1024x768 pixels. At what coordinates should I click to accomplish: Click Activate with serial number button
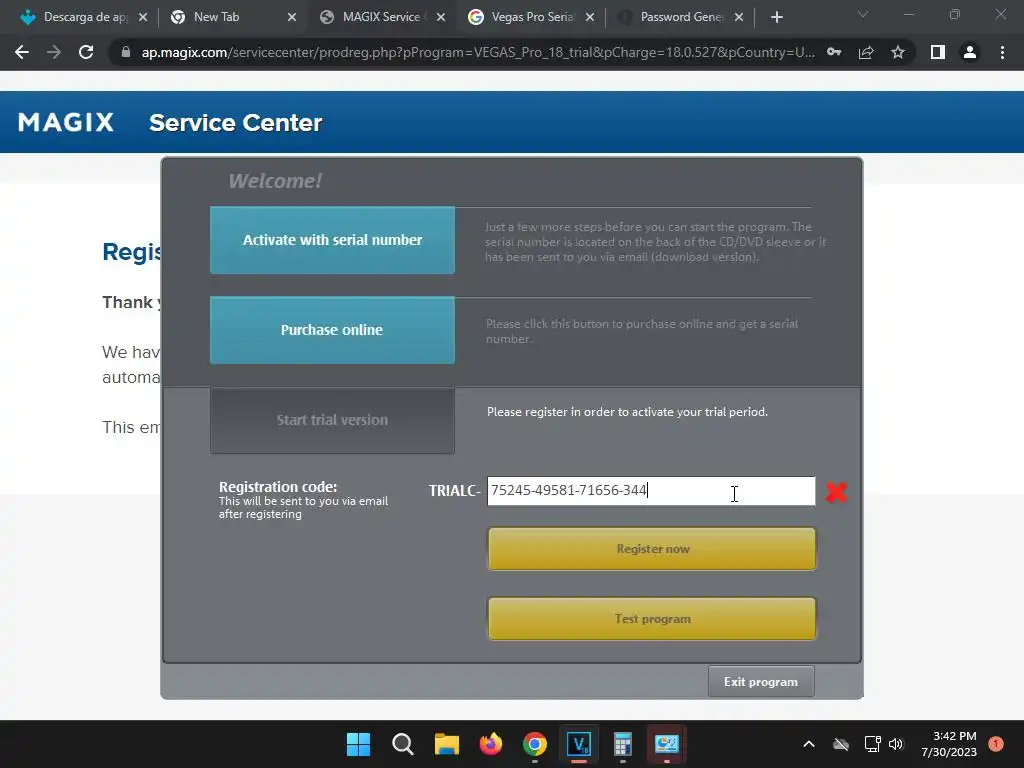(332, 240)
